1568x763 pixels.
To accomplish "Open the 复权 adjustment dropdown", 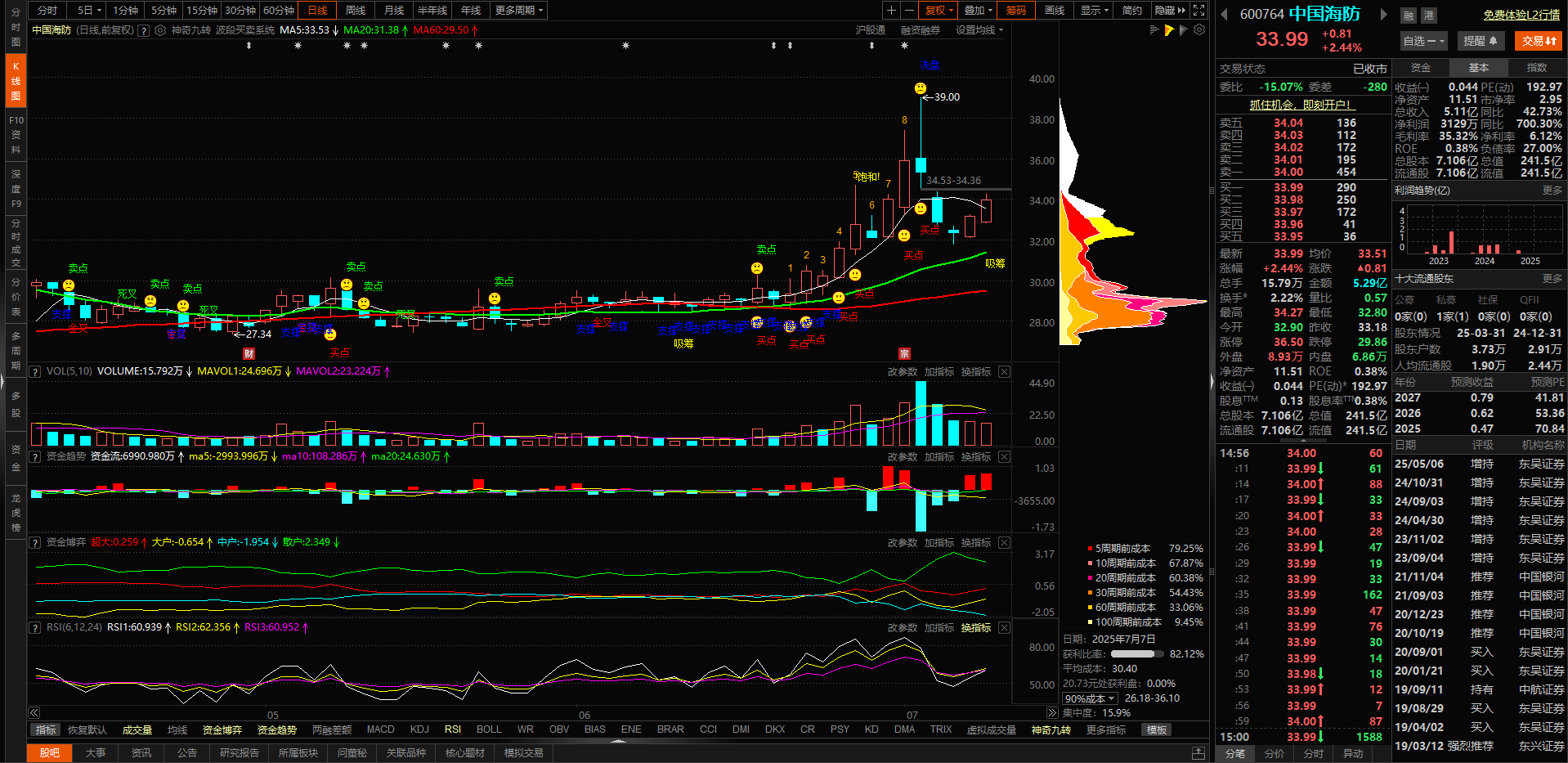I will (x=940, y=11).
